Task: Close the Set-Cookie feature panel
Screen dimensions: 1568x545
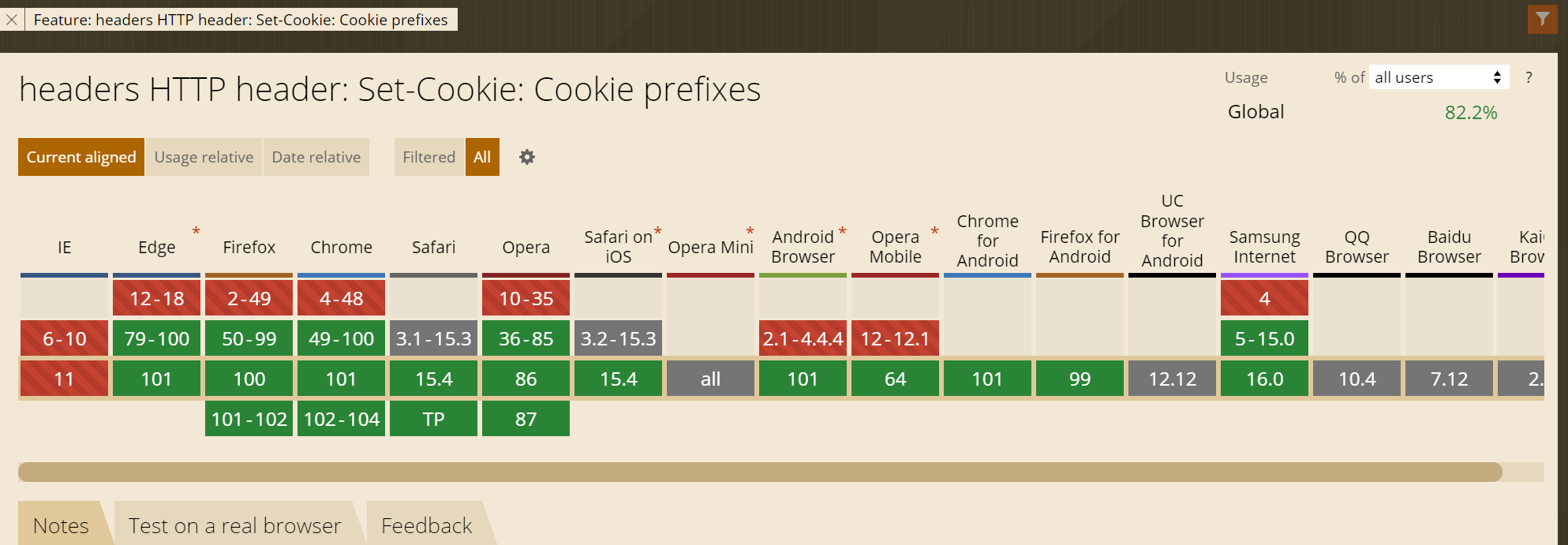Action: tap(11, 20)
